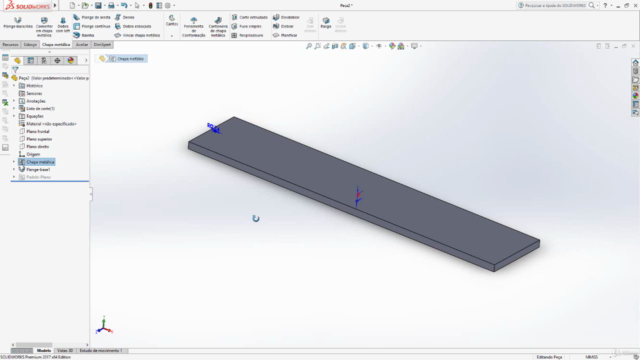640x360 pixels.
Task: Select the Respiradouro tool
Action: [247, 35]
